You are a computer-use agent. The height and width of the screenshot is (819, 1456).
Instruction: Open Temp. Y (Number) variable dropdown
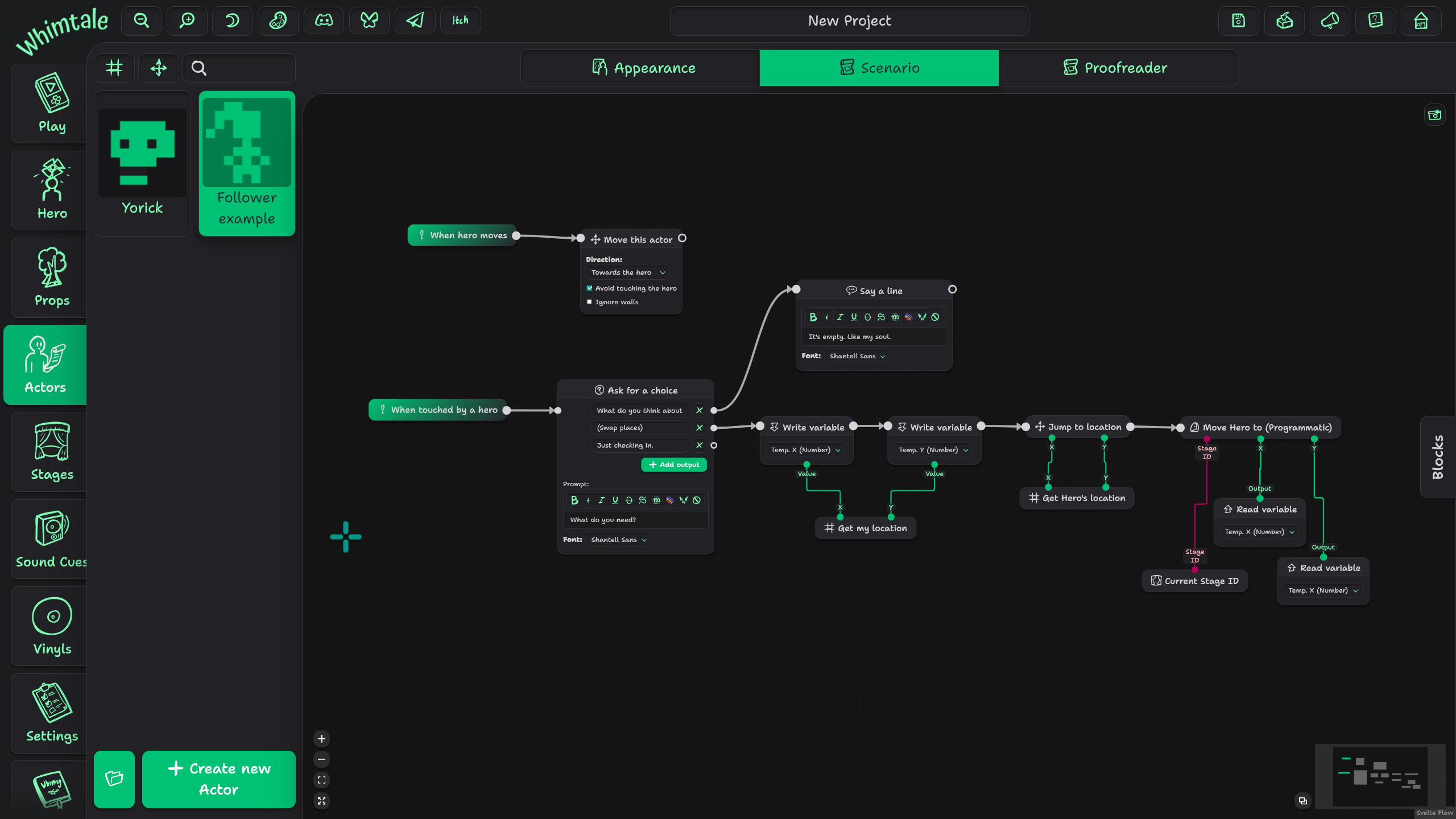933,450
